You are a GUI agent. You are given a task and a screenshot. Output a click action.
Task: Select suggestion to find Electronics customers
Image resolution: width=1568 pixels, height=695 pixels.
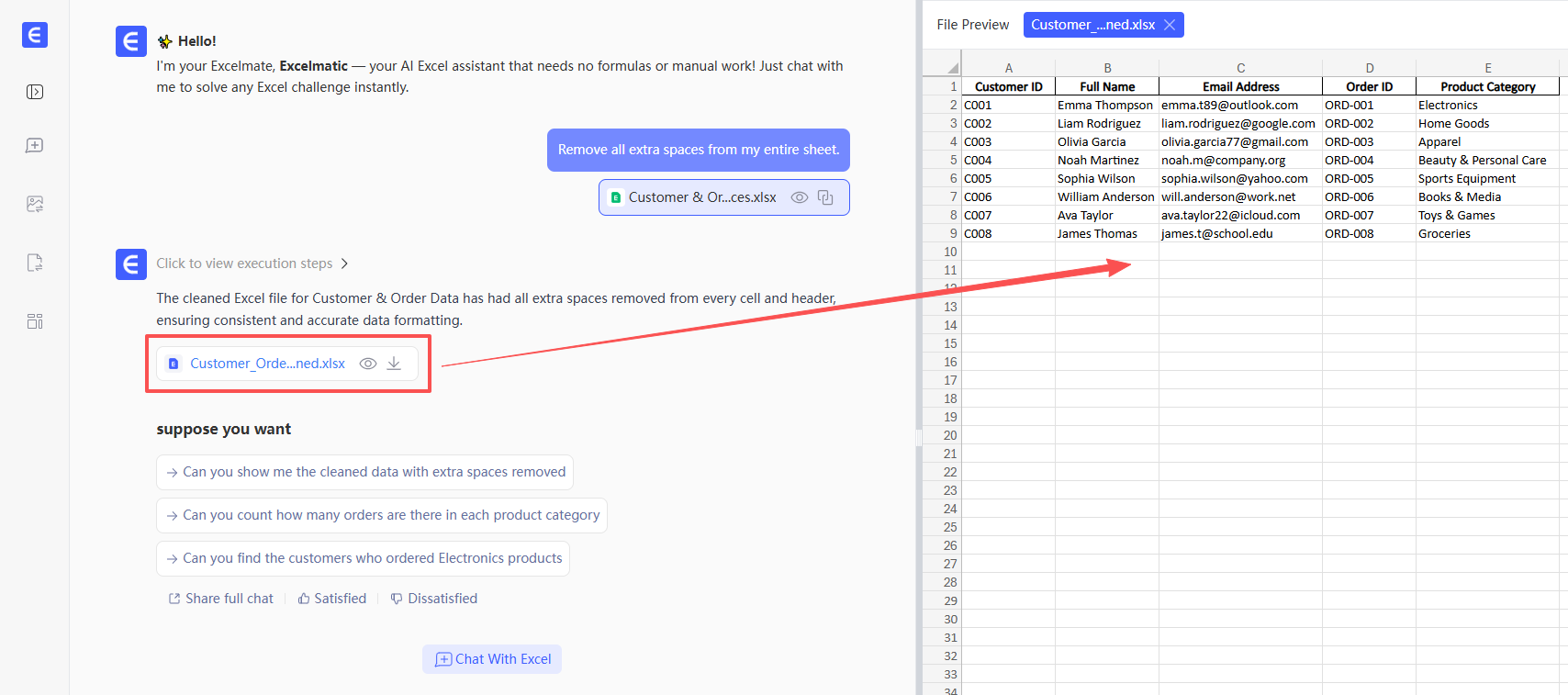pos(363,558)
